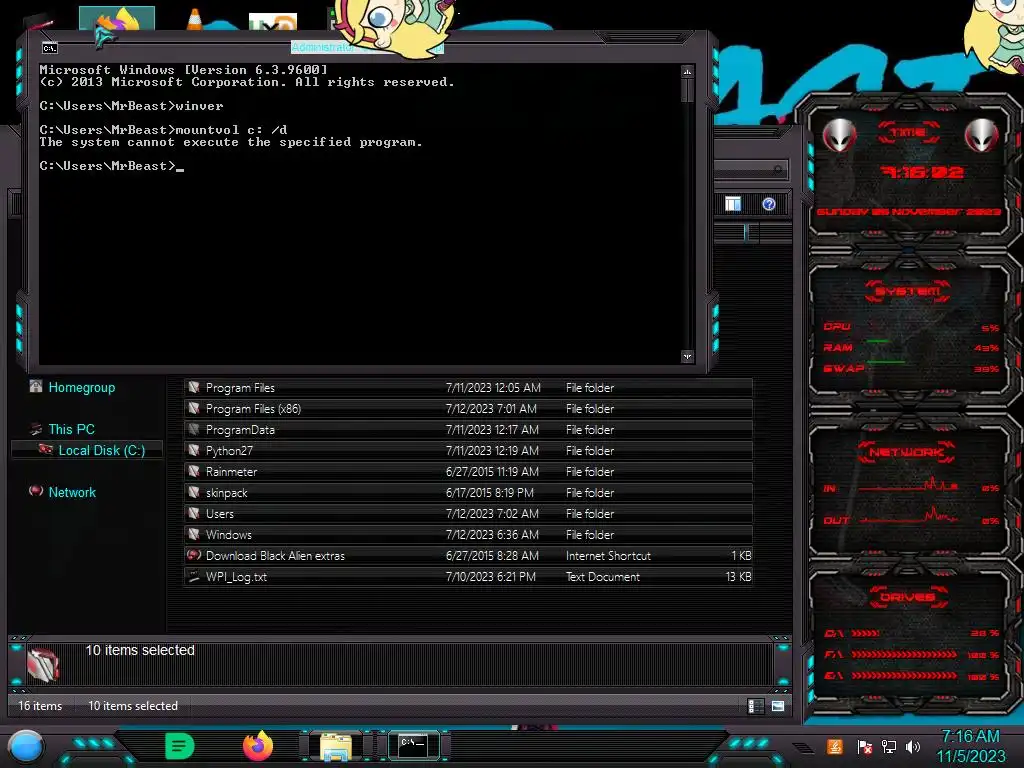Click the Sunday November date line in widget
Viewport: 1024px width, 768px height.
908,212
